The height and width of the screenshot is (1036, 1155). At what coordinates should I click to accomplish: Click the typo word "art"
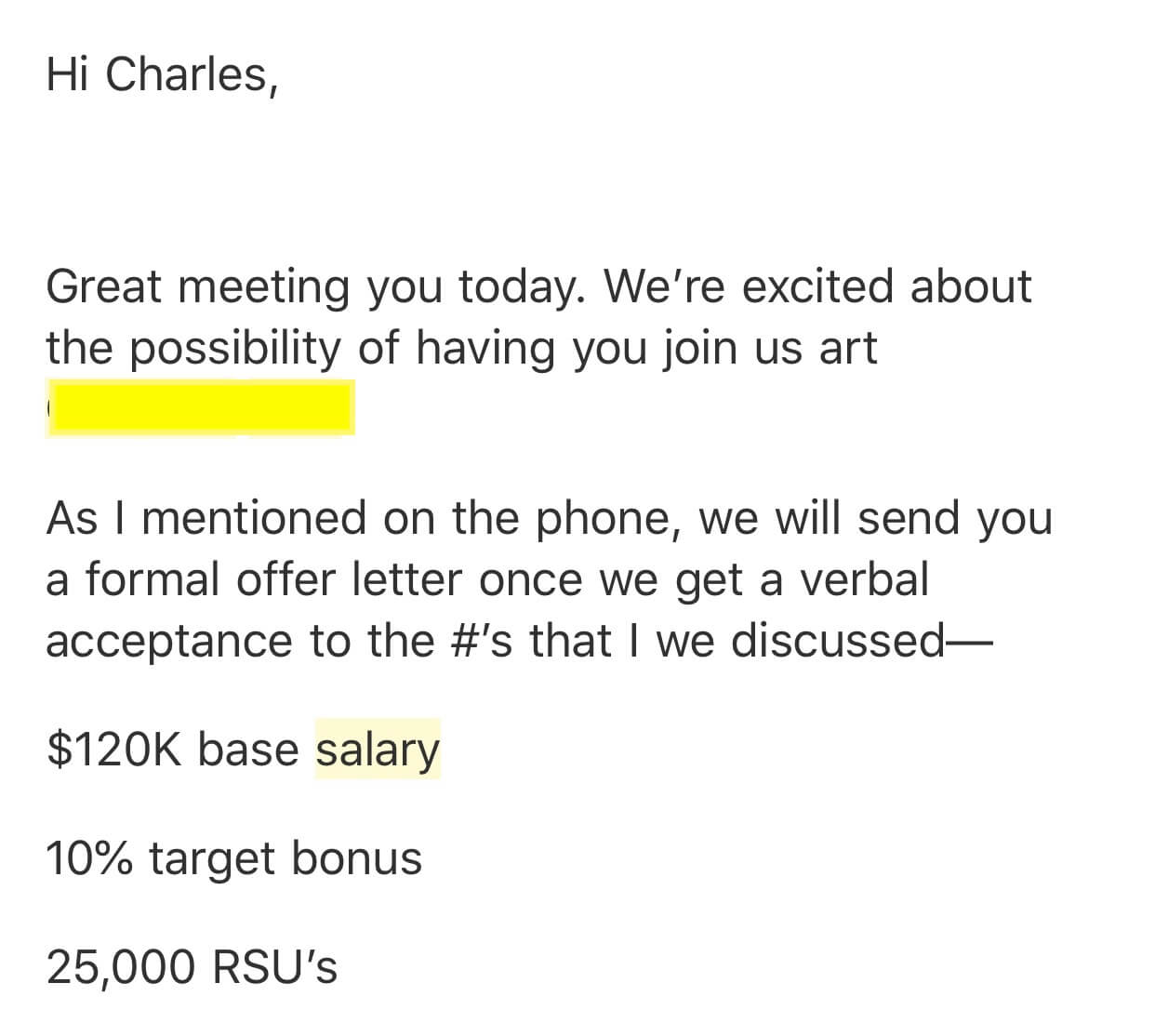(847, 349)
